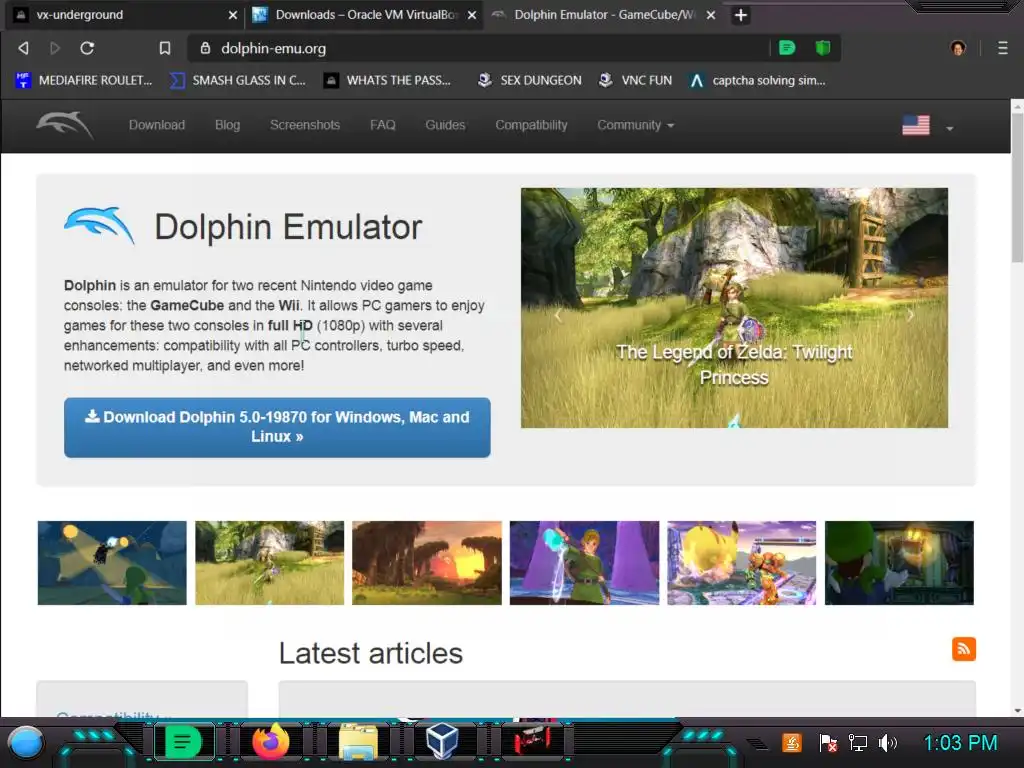Screen dimensions: 1024x768
Task: Open the Guides nav item
Action: coord(445,125)
